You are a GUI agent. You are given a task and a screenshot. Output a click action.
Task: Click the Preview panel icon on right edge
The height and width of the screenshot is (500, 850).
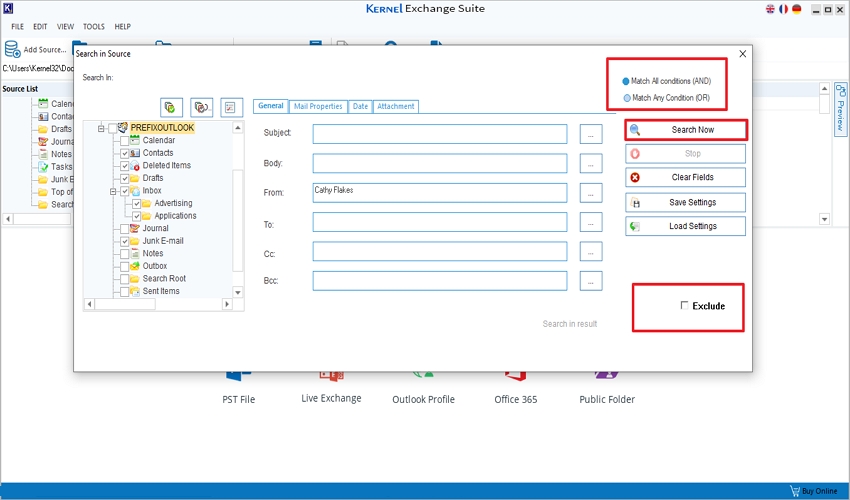(x=841, y=90)
